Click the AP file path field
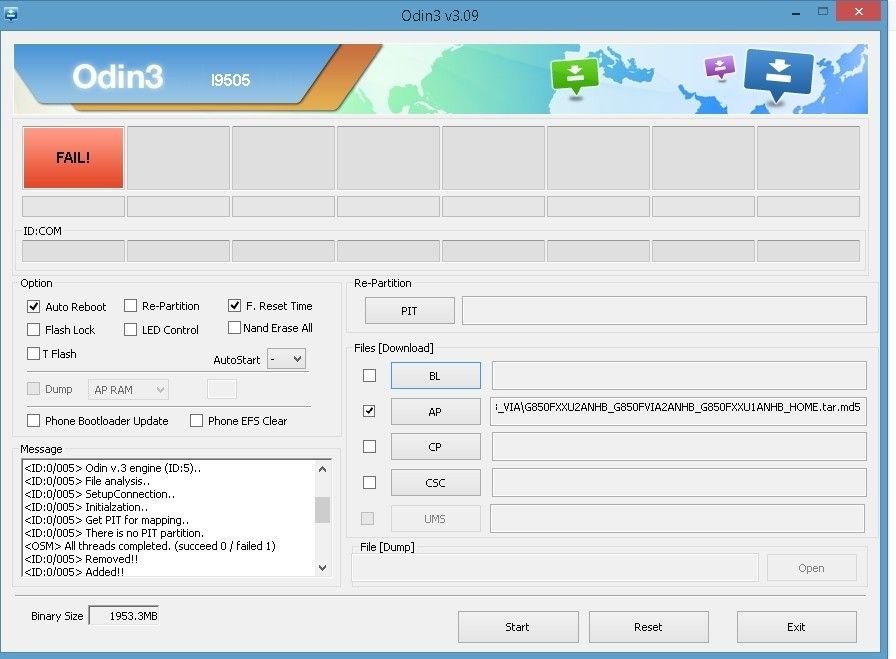The height and width of the screenshot is (659, 896). [x=679, y=411]
